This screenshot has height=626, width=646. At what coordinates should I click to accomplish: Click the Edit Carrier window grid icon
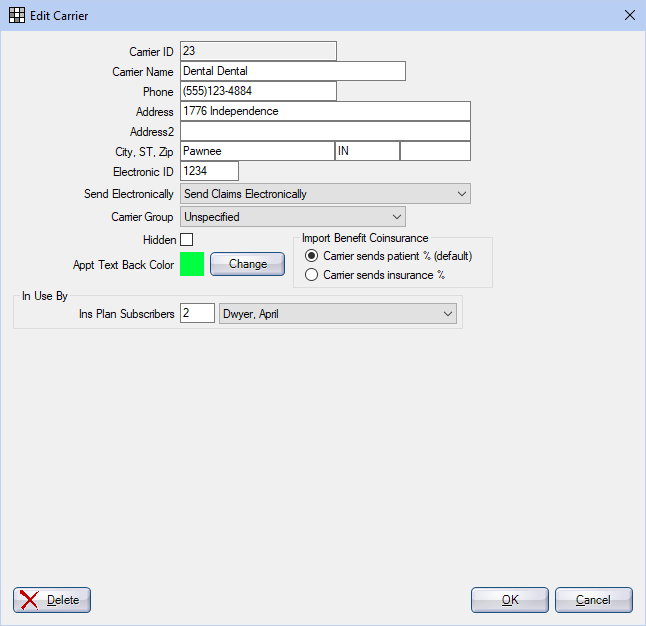(x=17, y=15)
